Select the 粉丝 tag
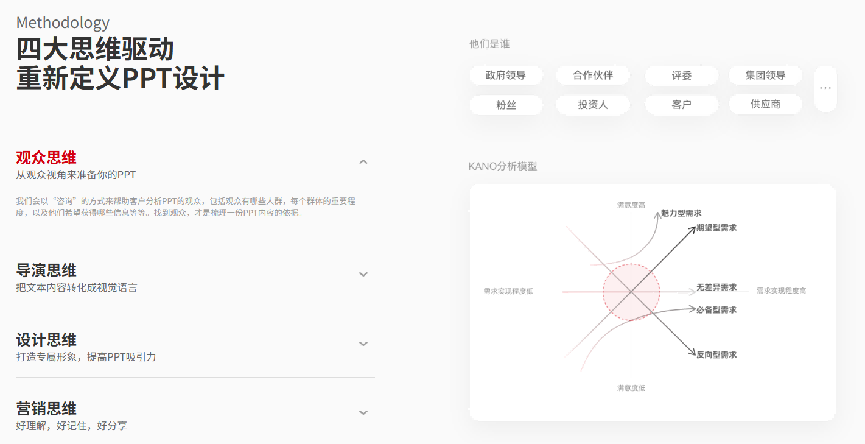865x444 pixels. [x=506, y=104]
